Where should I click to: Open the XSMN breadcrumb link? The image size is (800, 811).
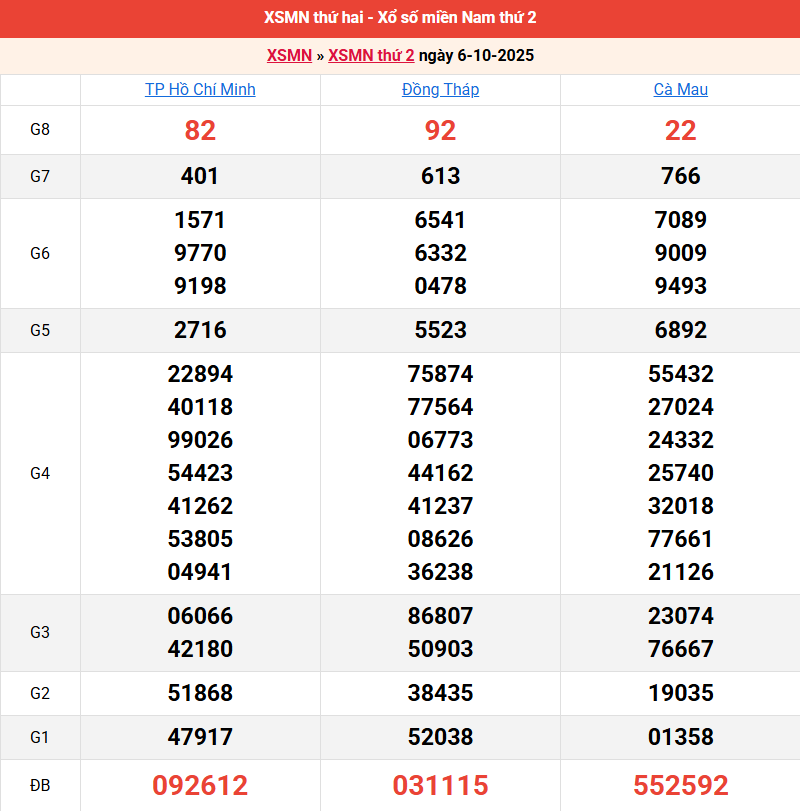[x=289, y=55]
